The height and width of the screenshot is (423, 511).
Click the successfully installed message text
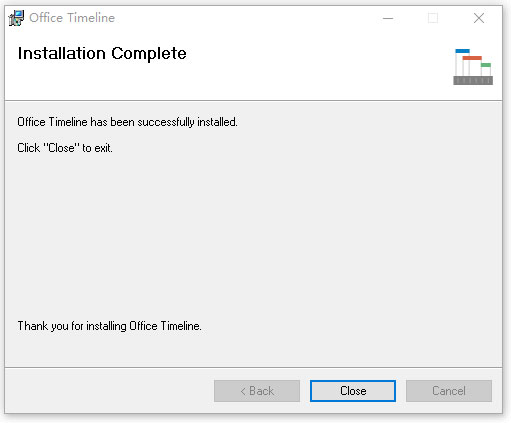[x=127, y=122]
